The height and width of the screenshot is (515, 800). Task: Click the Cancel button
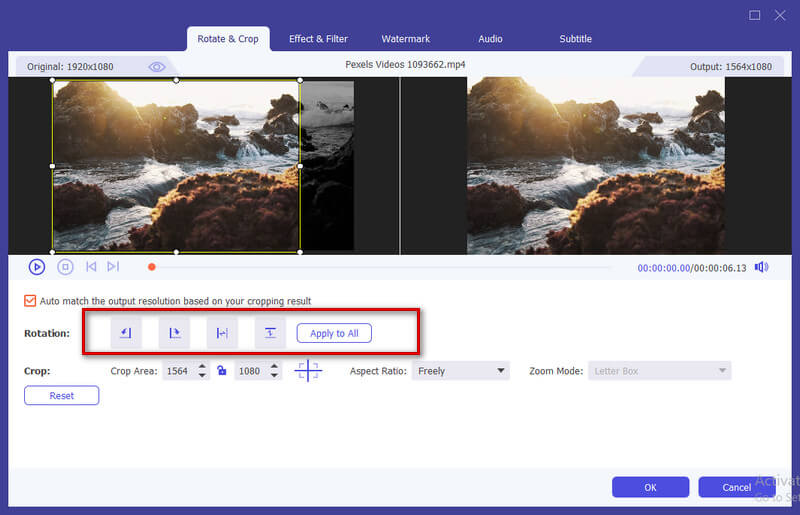[737, 487]
